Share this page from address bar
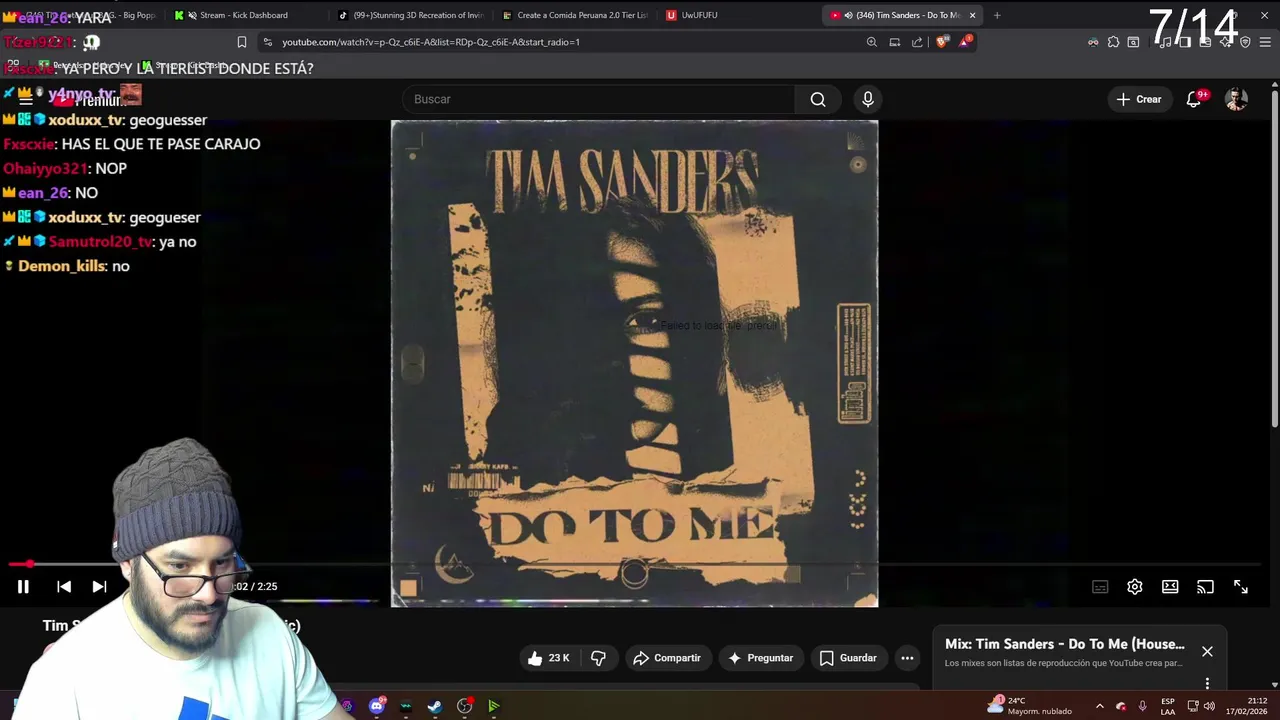This screenshot has width=1280, height=720. click(x=917, y=42)
